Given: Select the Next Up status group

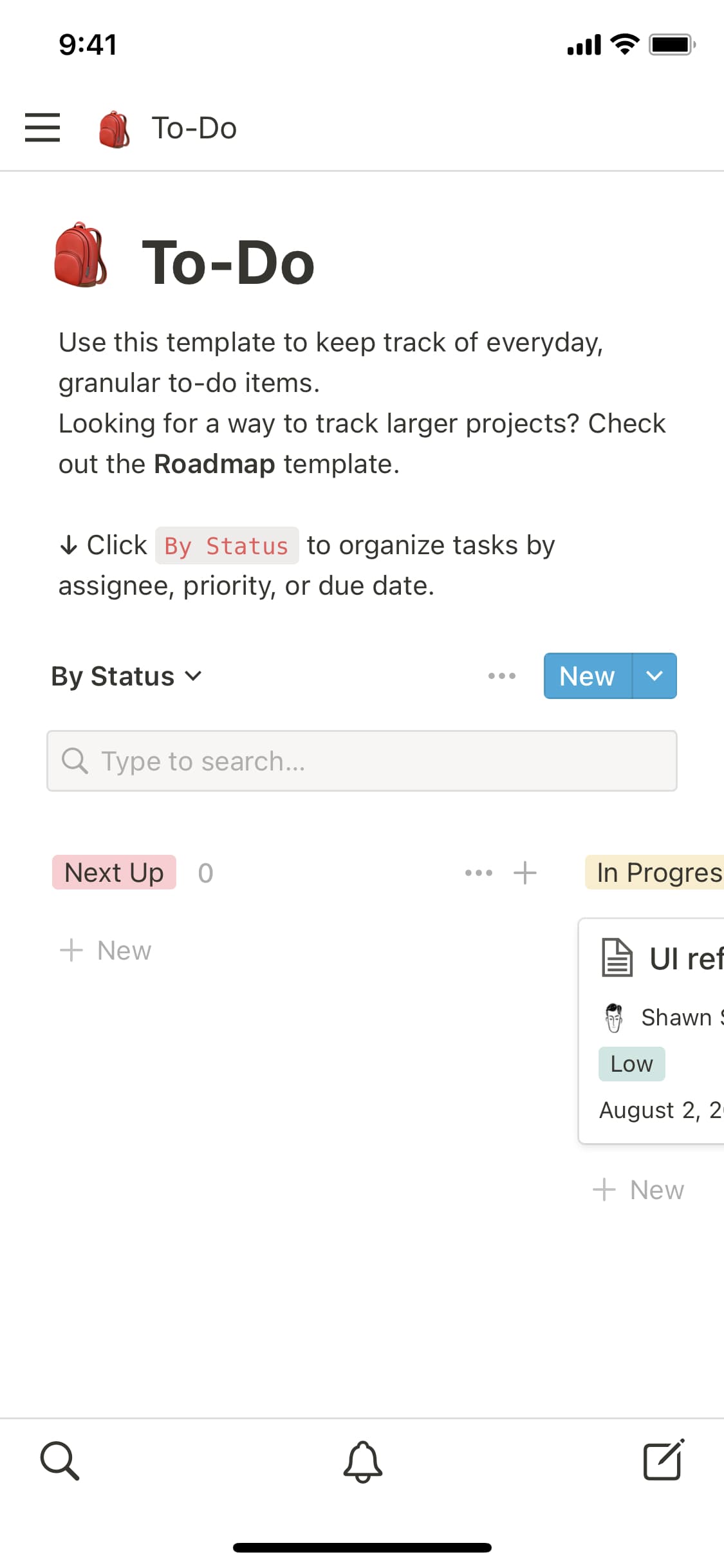Looking at the screenshot, I should [x=113, y=873].
